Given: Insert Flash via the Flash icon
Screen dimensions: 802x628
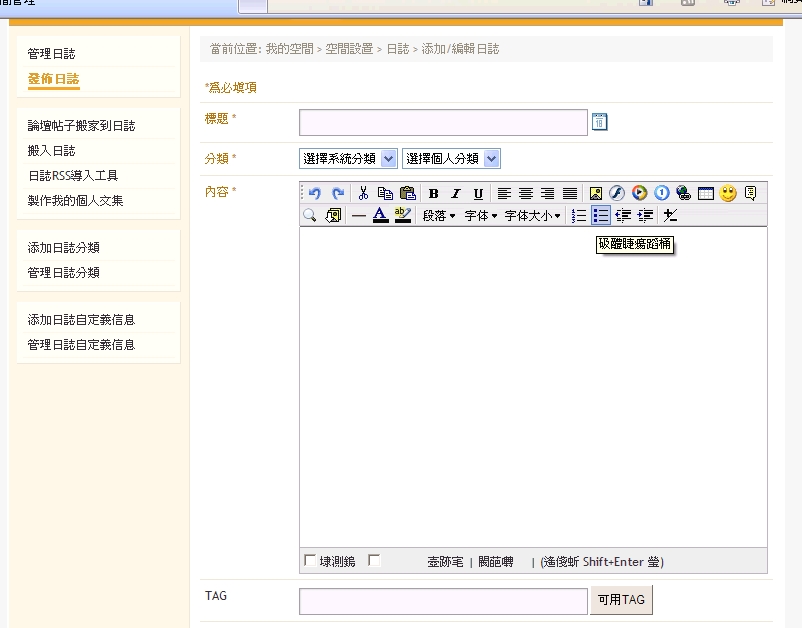Looking at the screenshot, I should point(617,193).
